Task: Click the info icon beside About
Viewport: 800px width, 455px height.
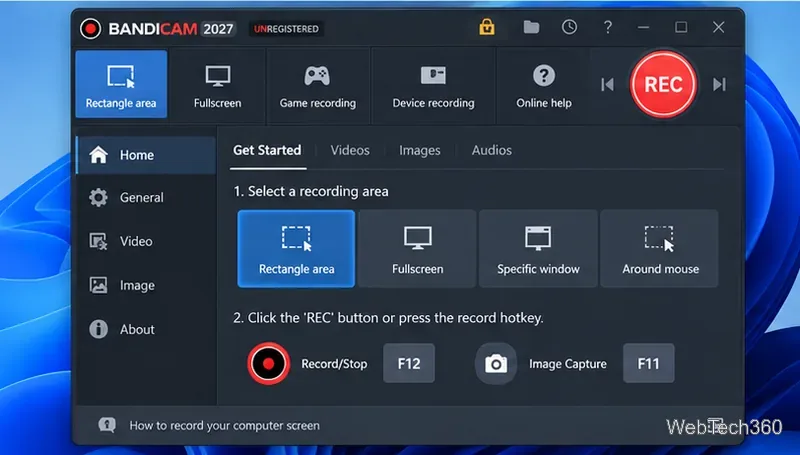Action: point(98,329)
